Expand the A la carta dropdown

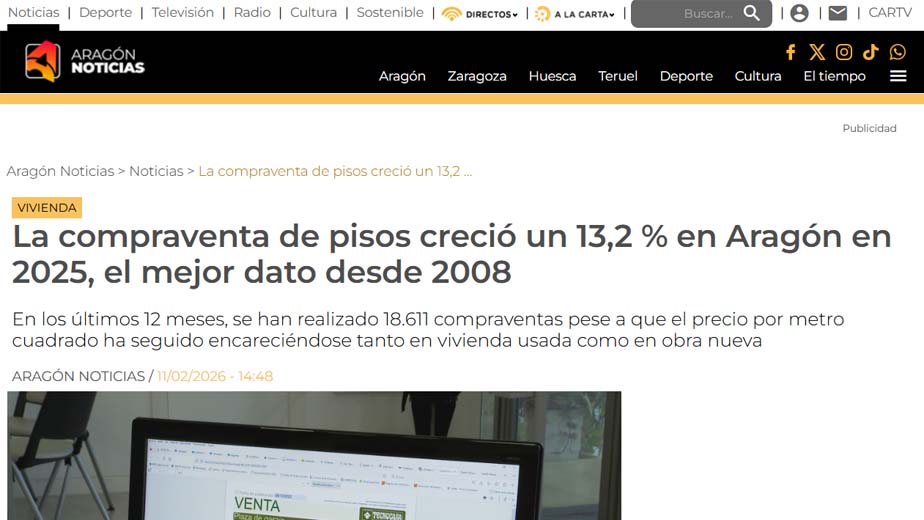coord(575,14)
